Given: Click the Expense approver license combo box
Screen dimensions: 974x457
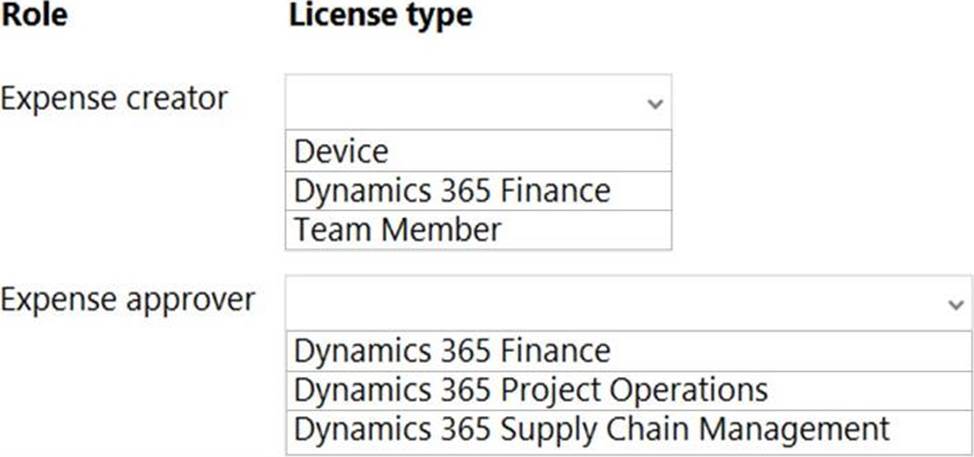Looking at the screenshot, I should pyautogui.click(x=629, y=303).
